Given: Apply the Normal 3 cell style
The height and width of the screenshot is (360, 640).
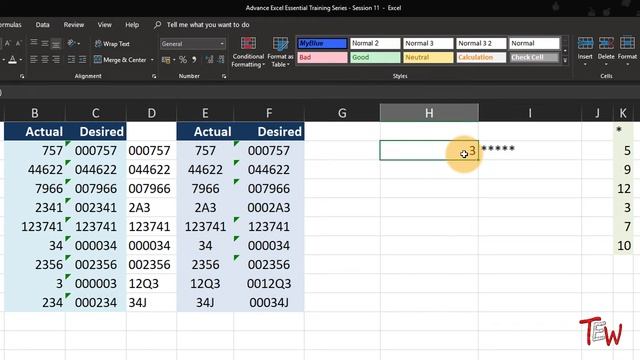Looking at the screenshot, I should tap(428, 43).
